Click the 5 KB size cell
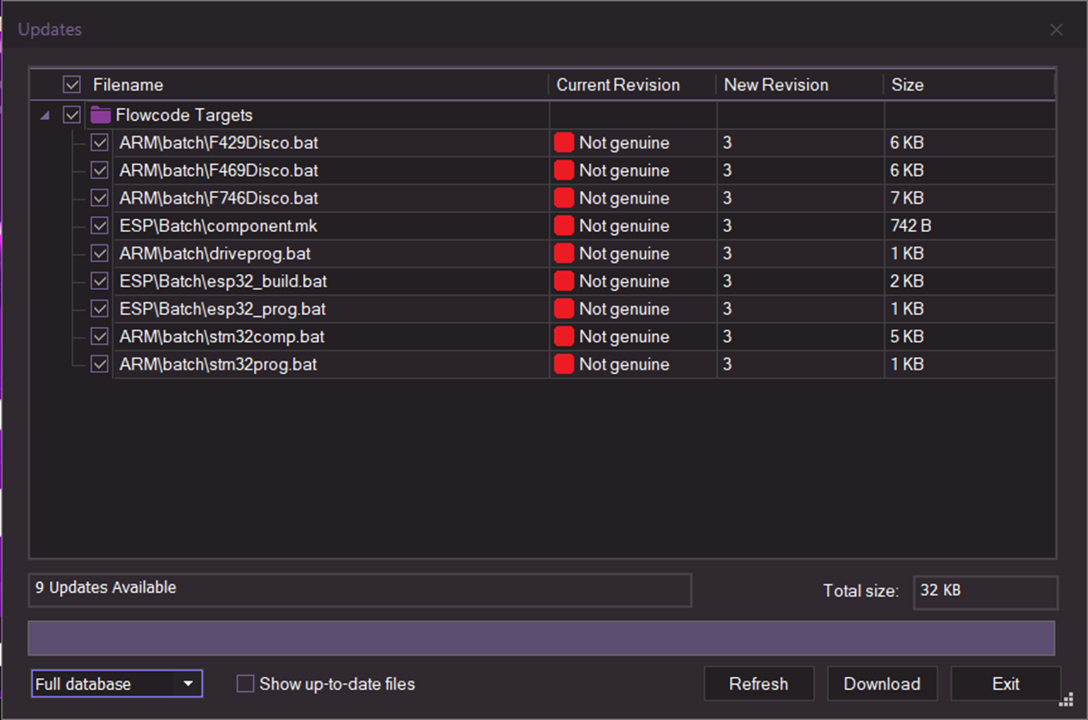The height and width of the screenshot is (720, 1088). coord(907,336)
